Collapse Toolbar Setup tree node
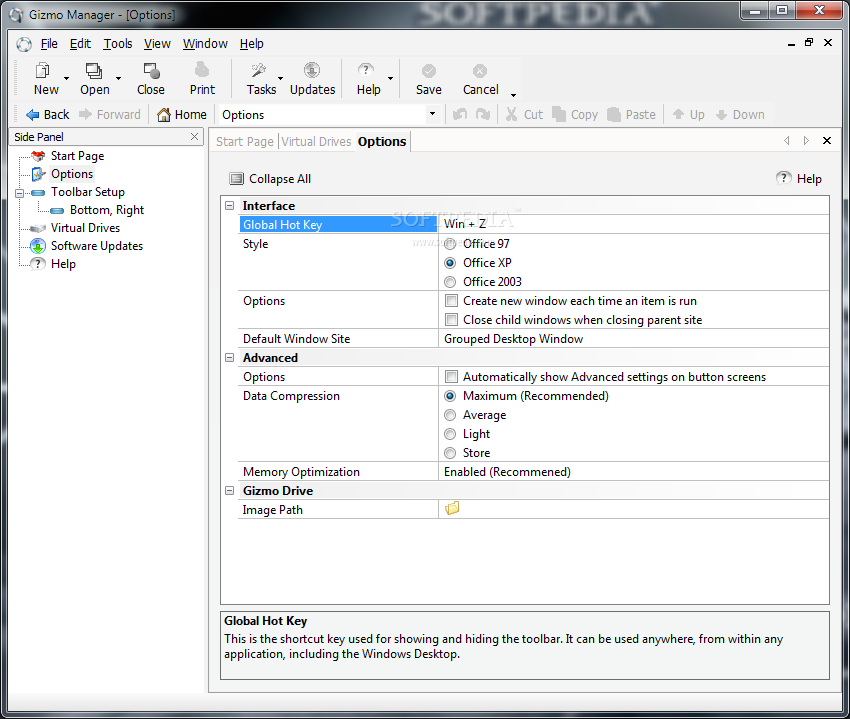This screenshot has height=719, width=850. click(20, 193)
